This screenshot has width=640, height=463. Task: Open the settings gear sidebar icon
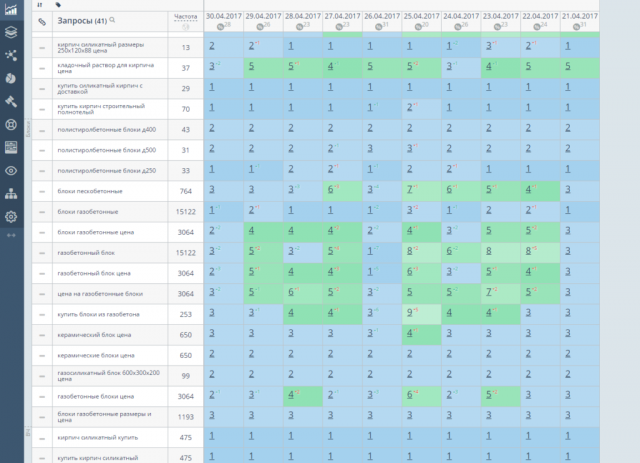point(11,216)
